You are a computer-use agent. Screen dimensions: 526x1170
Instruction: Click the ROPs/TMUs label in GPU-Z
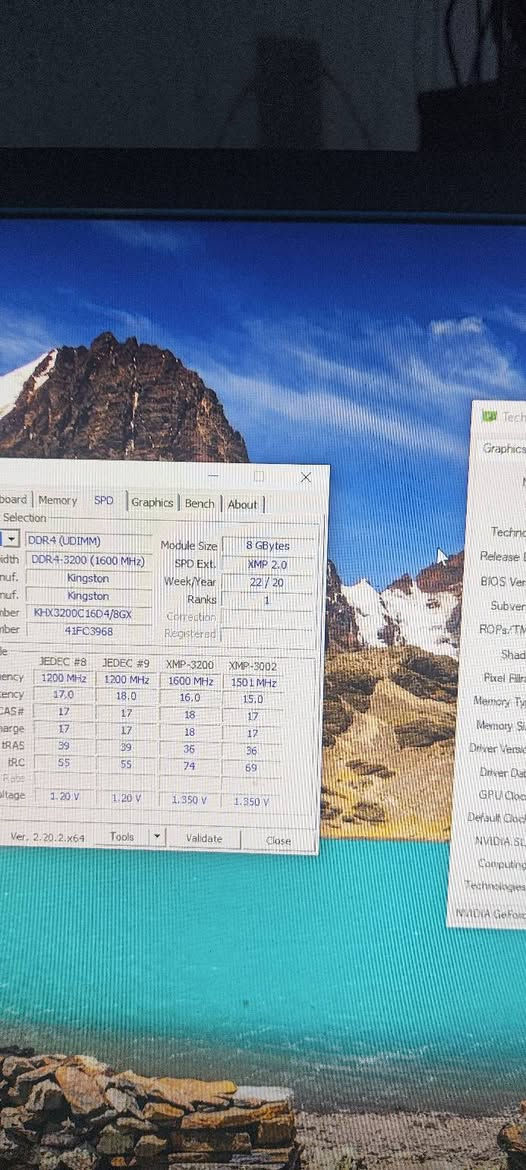(x=502, y=629)
